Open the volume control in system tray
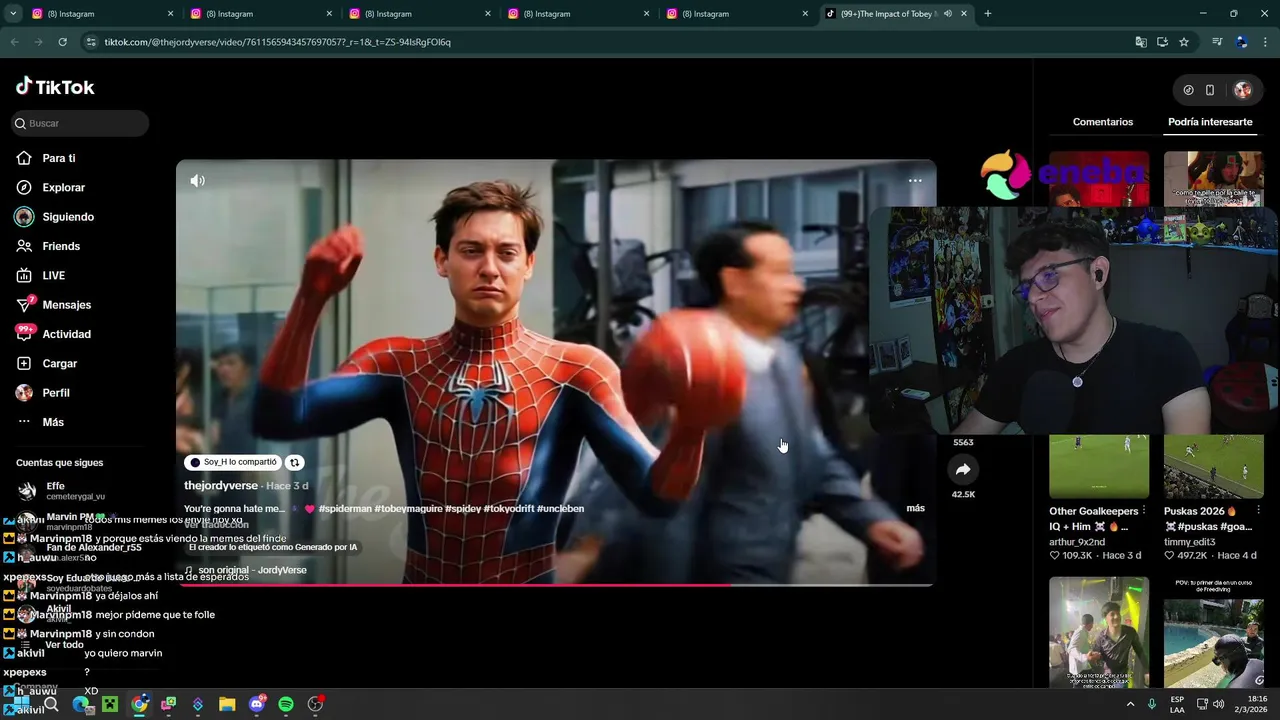The width and height of the screenshot is (1280, 720). pos(1218,704)
